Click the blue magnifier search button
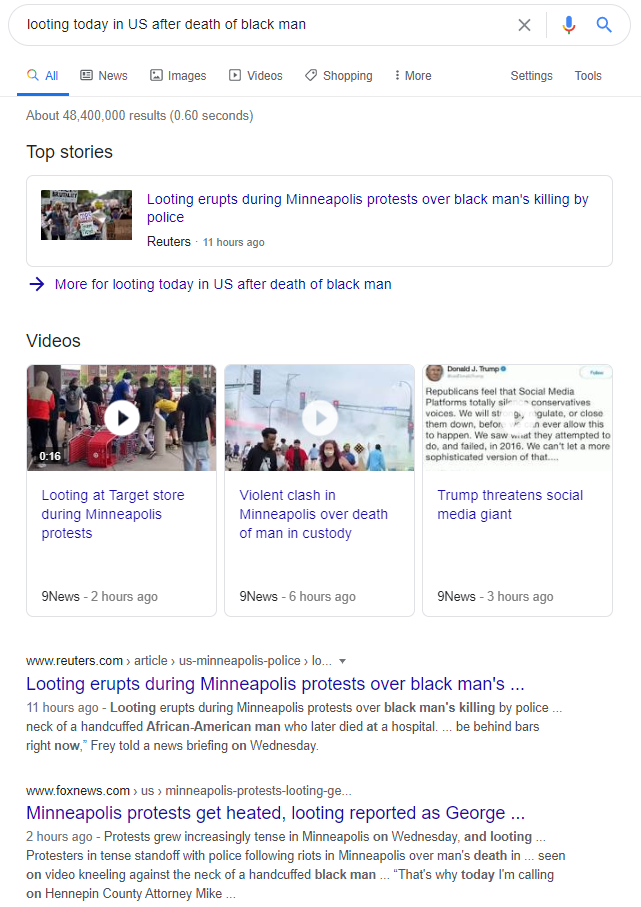This screenshot has height=907, width=641. (604, 24)
